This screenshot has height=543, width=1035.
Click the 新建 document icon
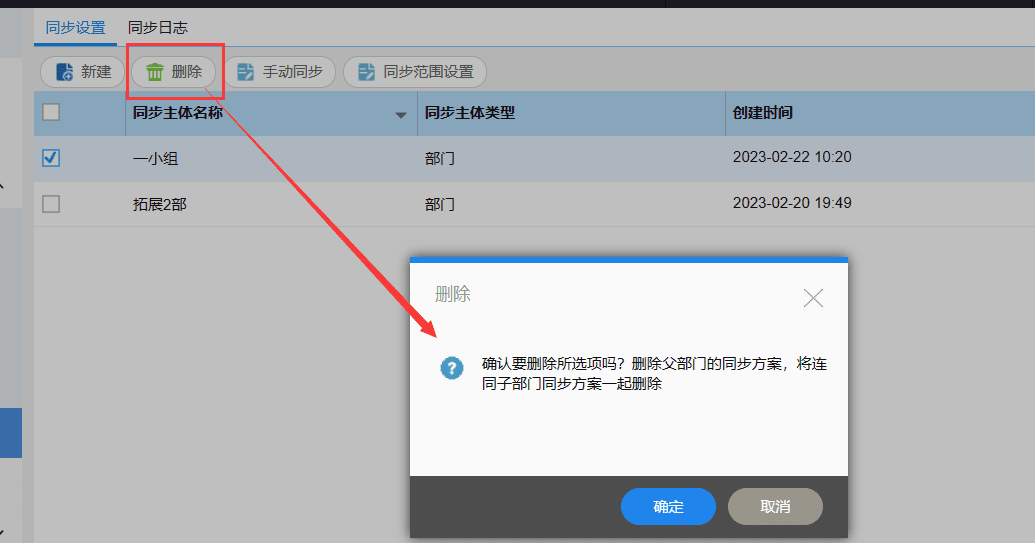(x=65, y=72)
